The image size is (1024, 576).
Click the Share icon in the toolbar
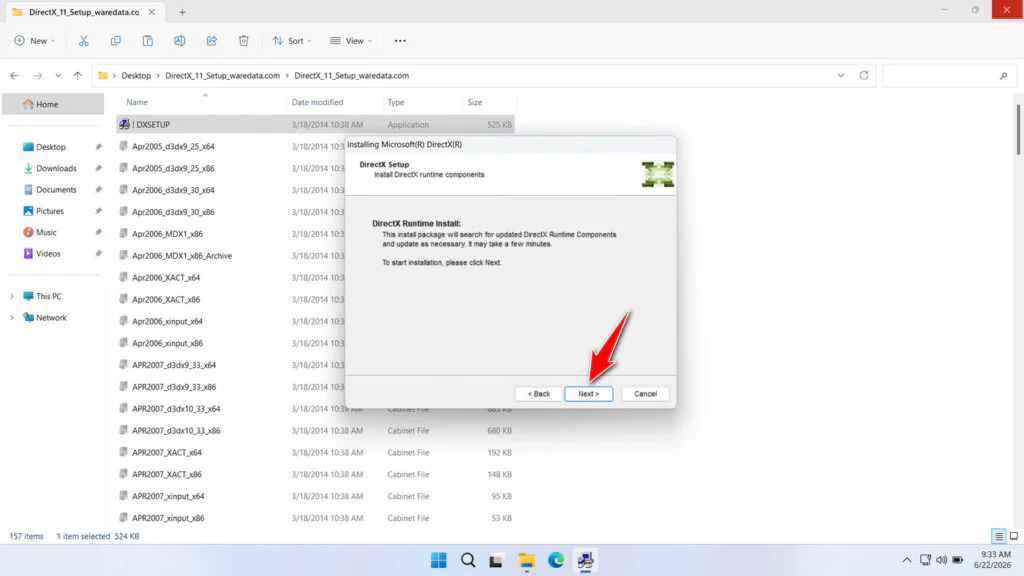(x=212, y=40)
